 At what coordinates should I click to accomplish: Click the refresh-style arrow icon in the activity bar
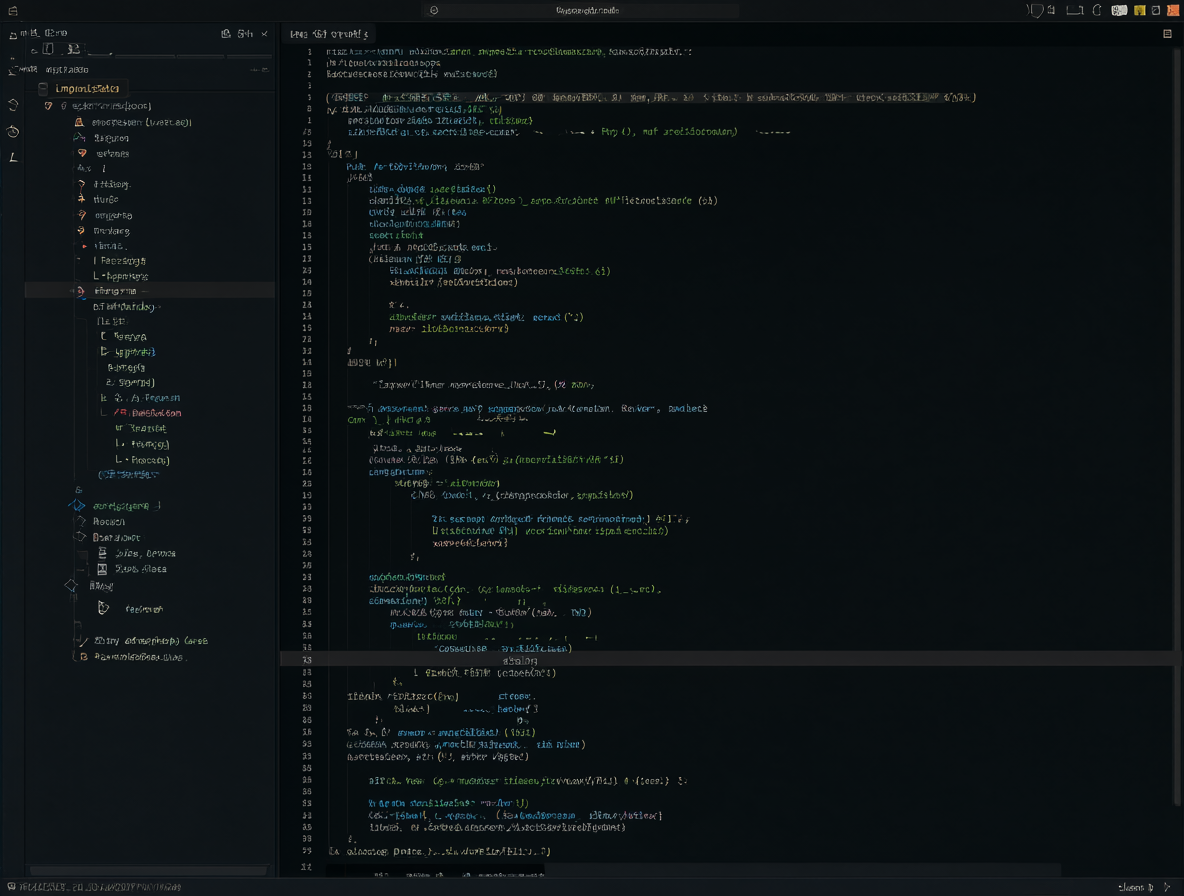point(13,105)
